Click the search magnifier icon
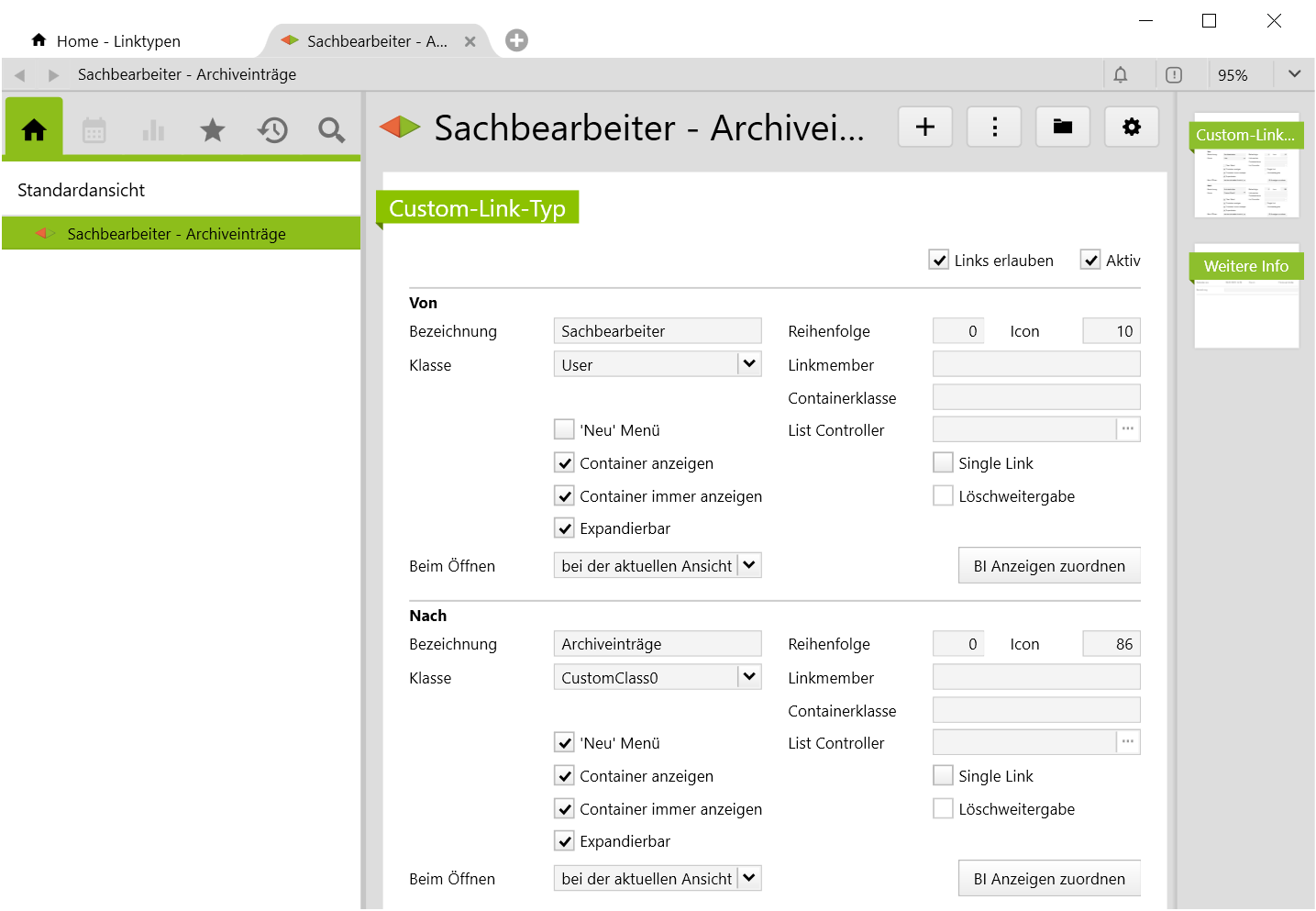This screenshot has height=911, width=1316. pos(331,130)
